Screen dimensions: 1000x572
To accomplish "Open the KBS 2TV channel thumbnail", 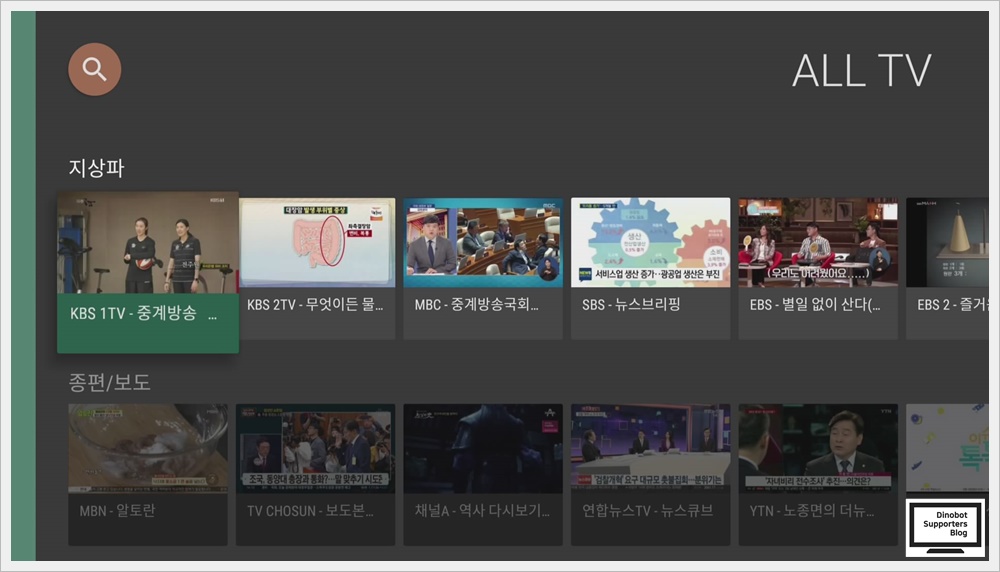I will click(x=317, y=242).
